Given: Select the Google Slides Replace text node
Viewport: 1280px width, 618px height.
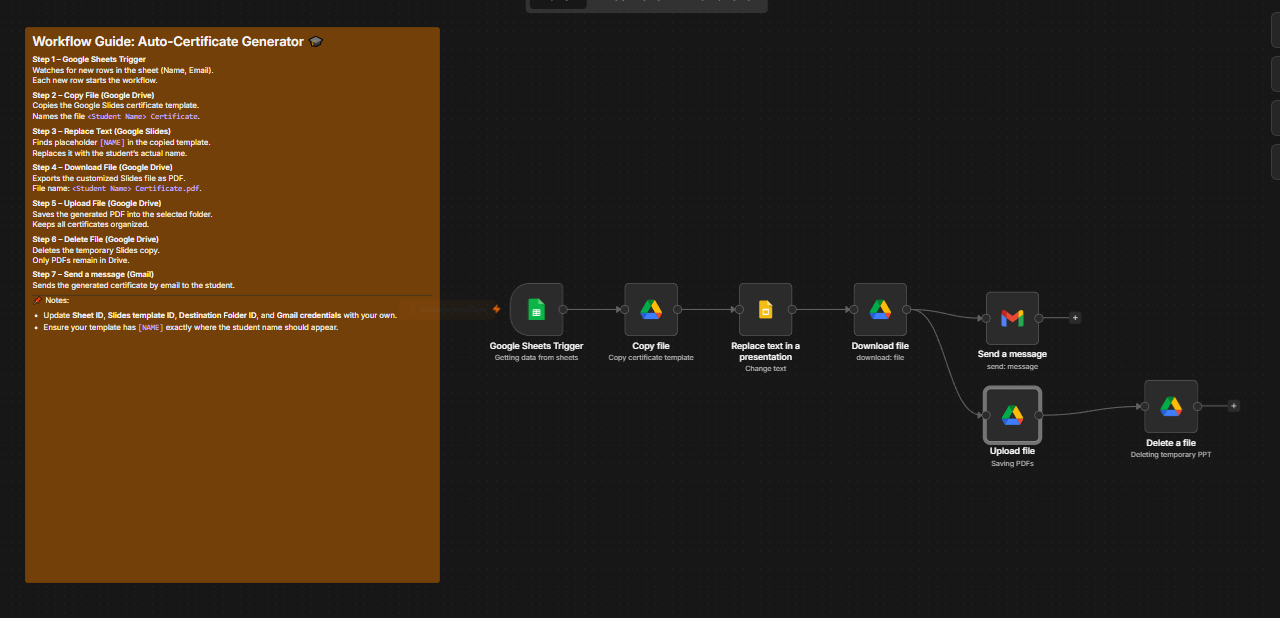Looking at the screenshot, I should tap(766, 310).
